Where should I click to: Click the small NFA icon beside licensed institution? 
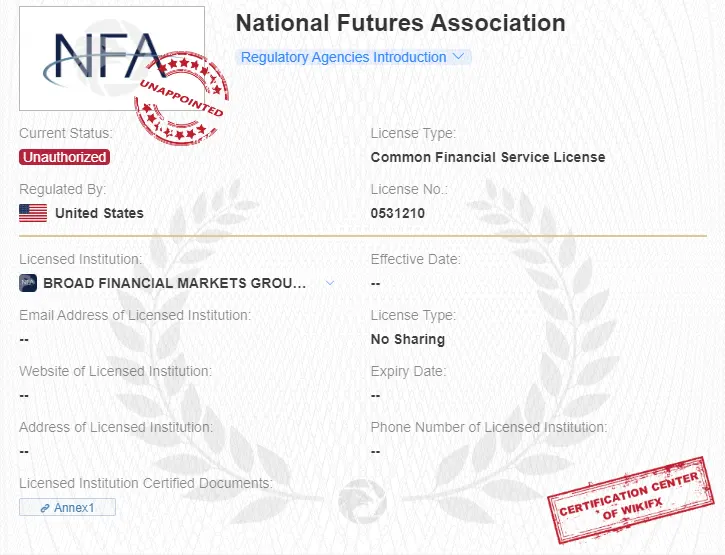[28, 283]
